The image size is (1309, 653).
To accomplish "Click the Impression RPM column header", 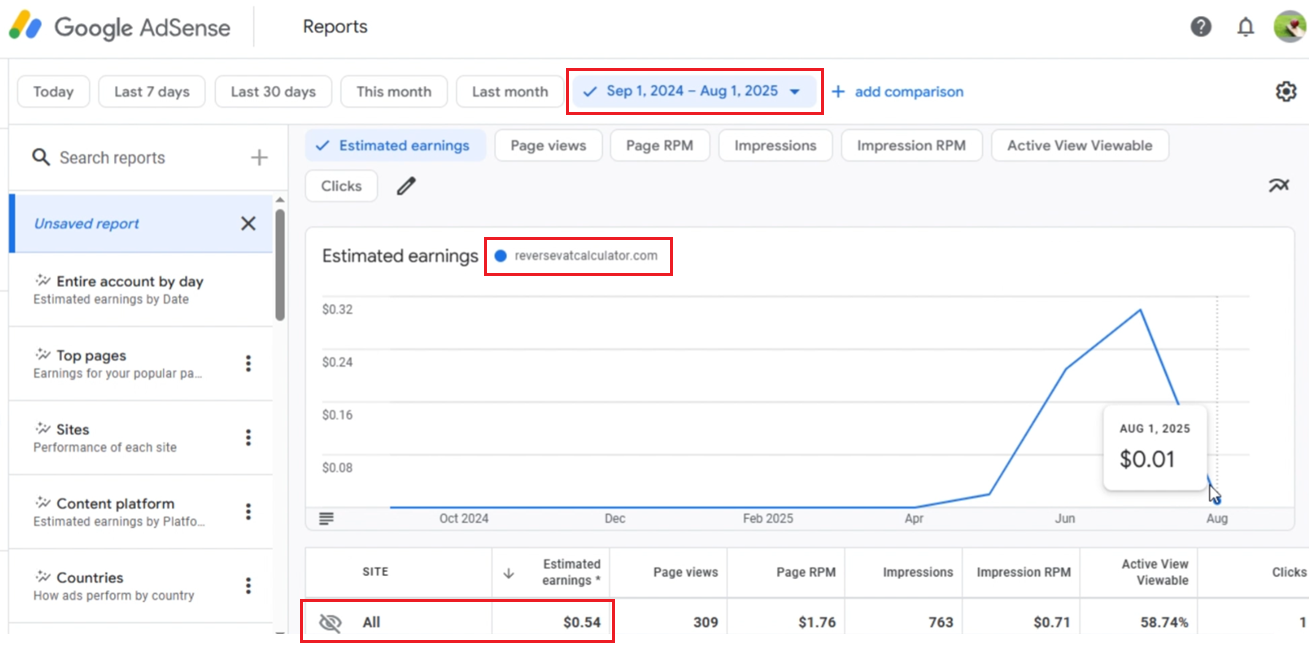I will pos(1023,573).
